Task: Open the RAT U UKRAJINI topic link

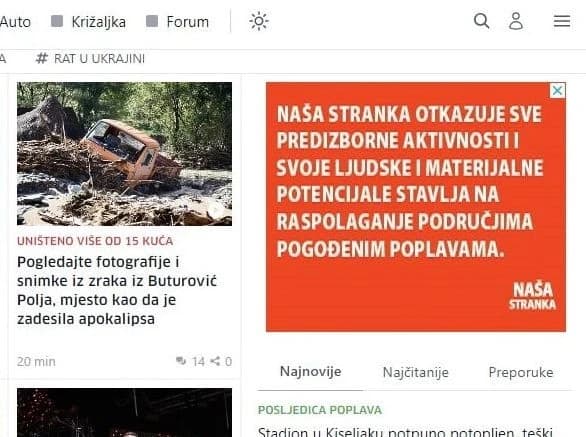Action: pos(99,59)
